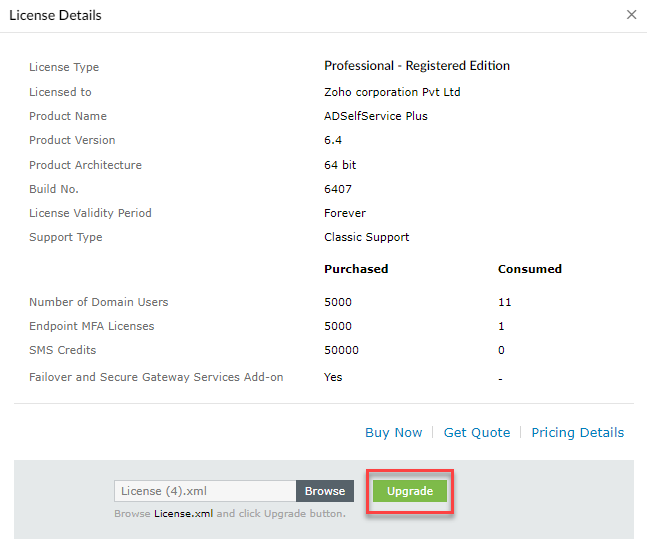Open the Buy Now link
The width and height of the screenshot is (647, 553).
(393, 433)
